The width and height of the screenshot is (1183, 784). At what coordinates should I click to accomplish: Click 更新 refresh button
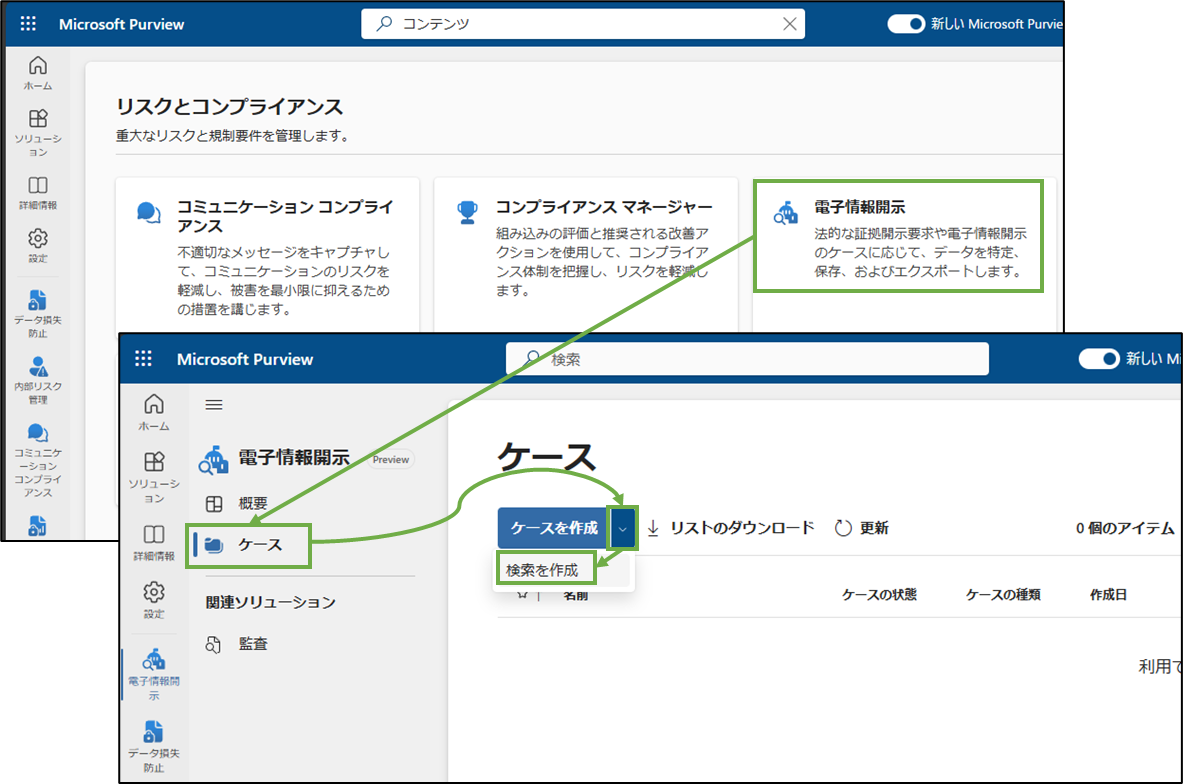click(862, 528)
